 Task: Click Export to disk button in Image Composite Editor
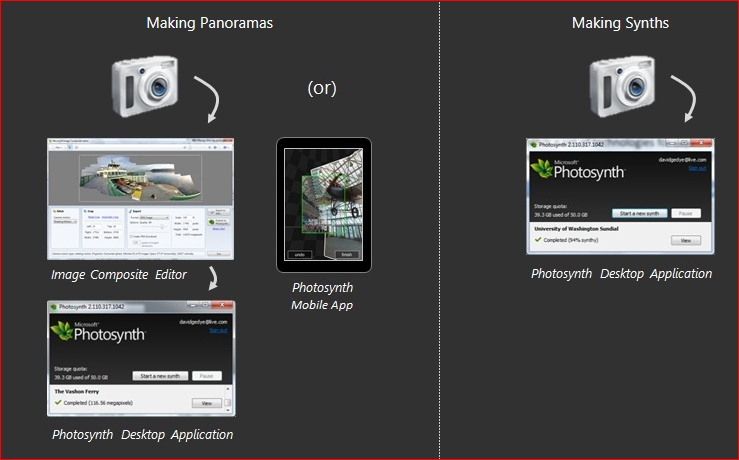(219, 212)
